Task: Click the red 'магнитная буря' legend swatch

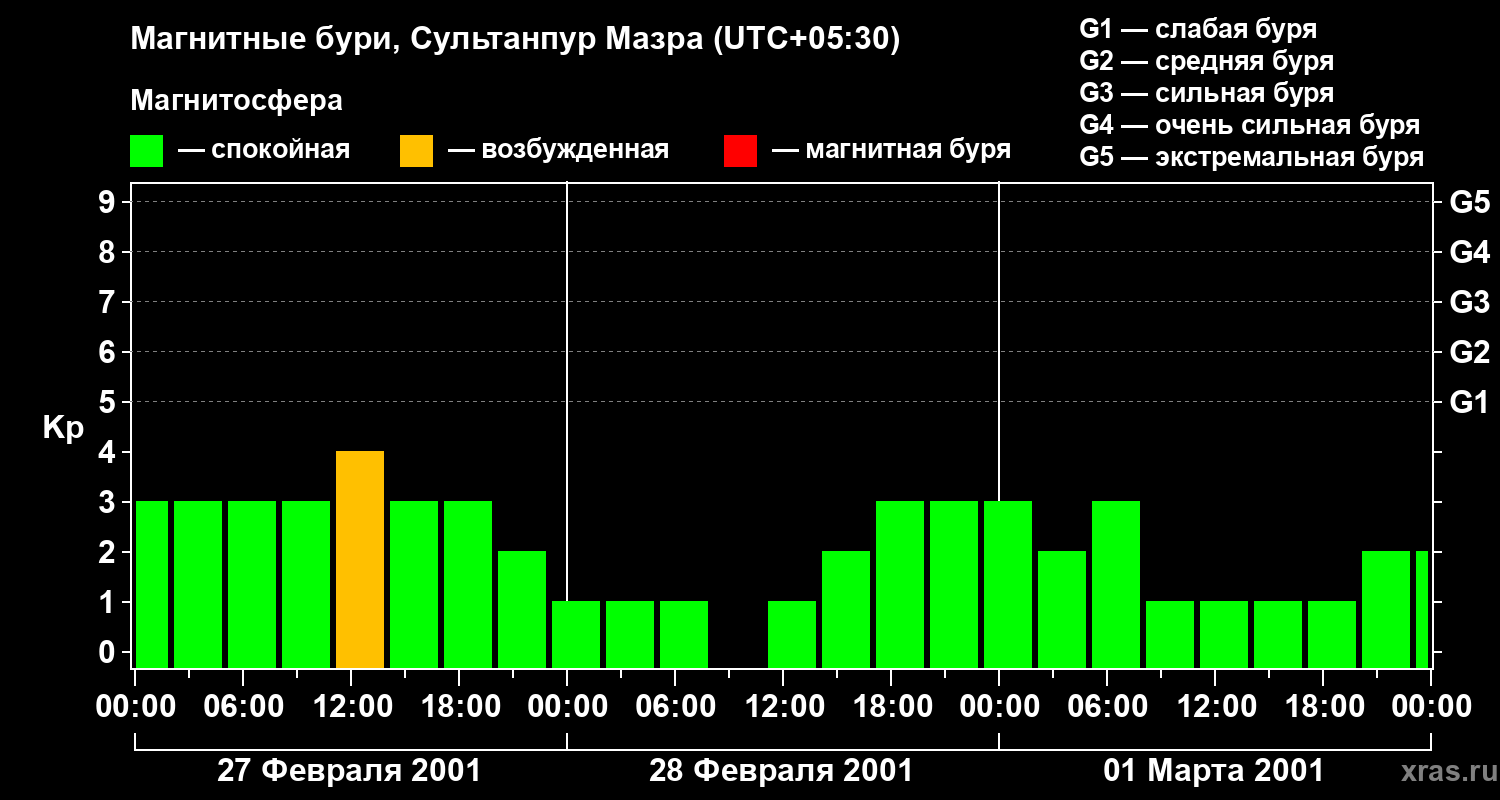Action: [x=740, y=151]
